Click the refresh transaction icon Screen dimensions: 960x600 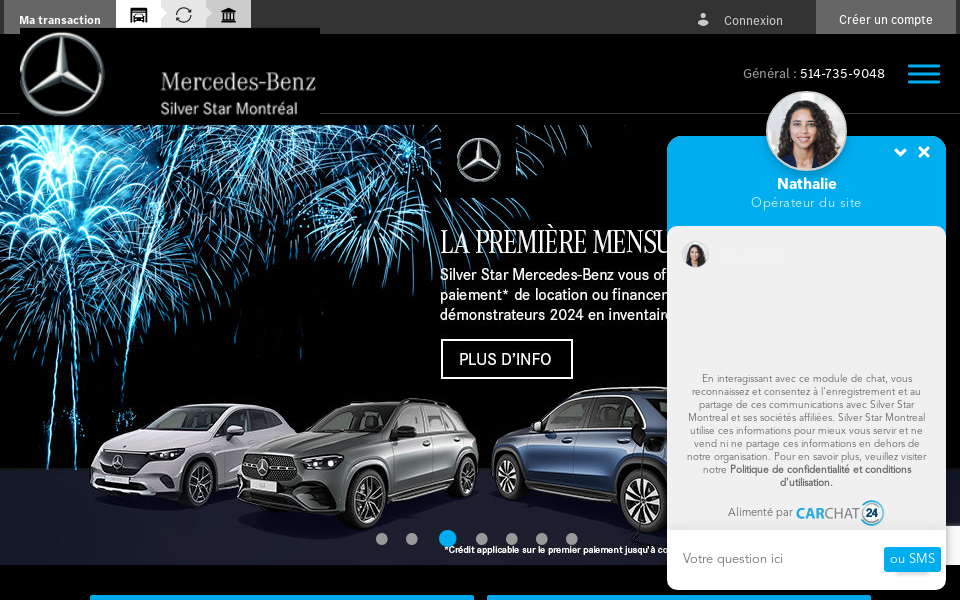tap(183, 14)
